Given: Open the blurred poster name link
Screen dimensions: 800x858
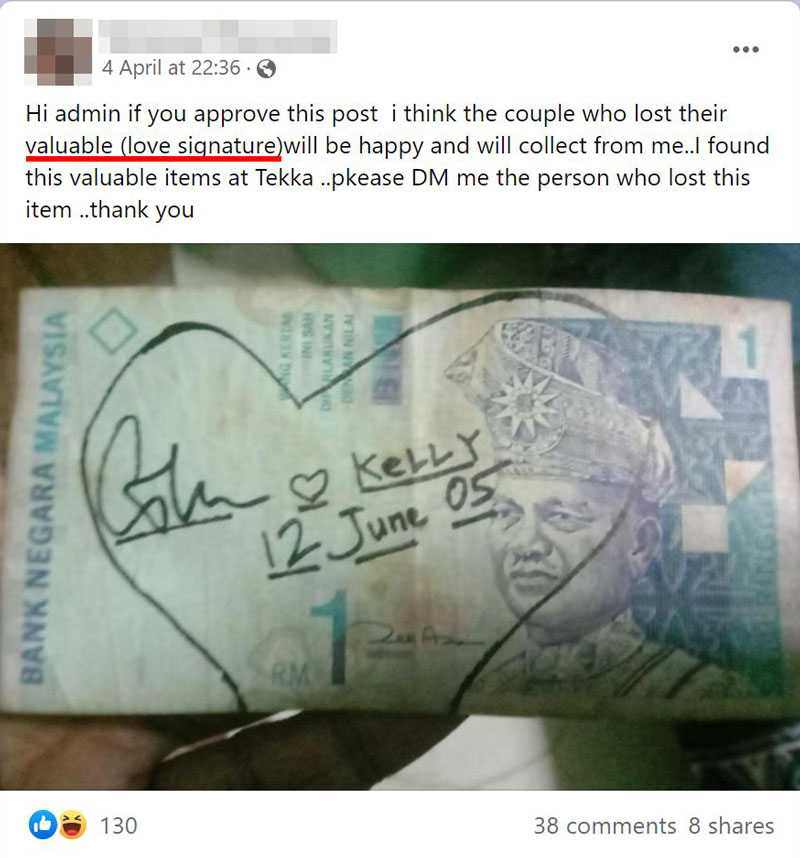Looking at the screenshot, I should (218, 36).
